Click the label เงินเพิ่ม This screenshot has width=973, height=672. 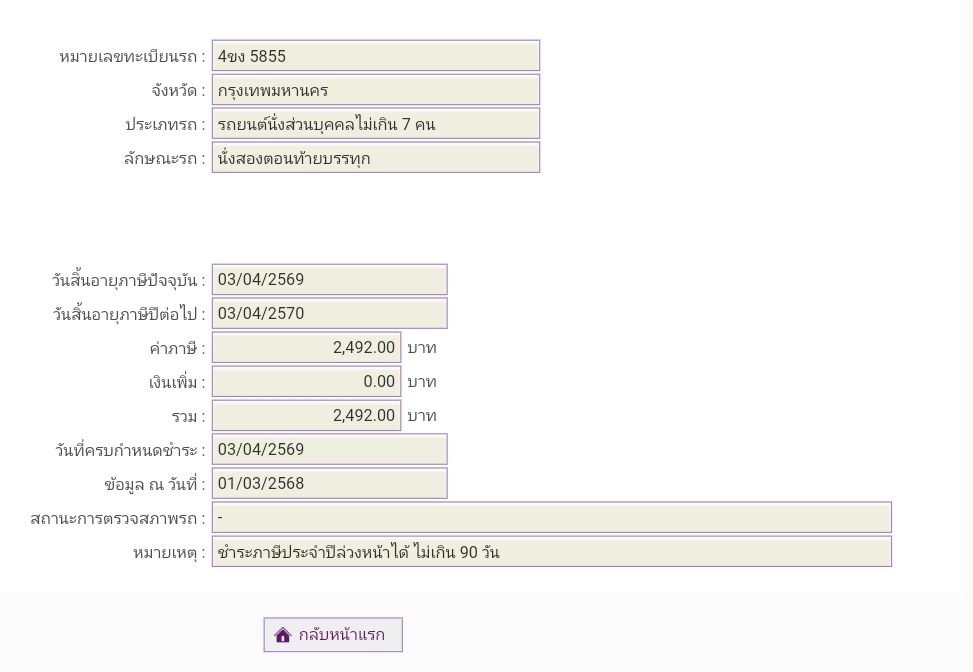(x=177, y=382)
